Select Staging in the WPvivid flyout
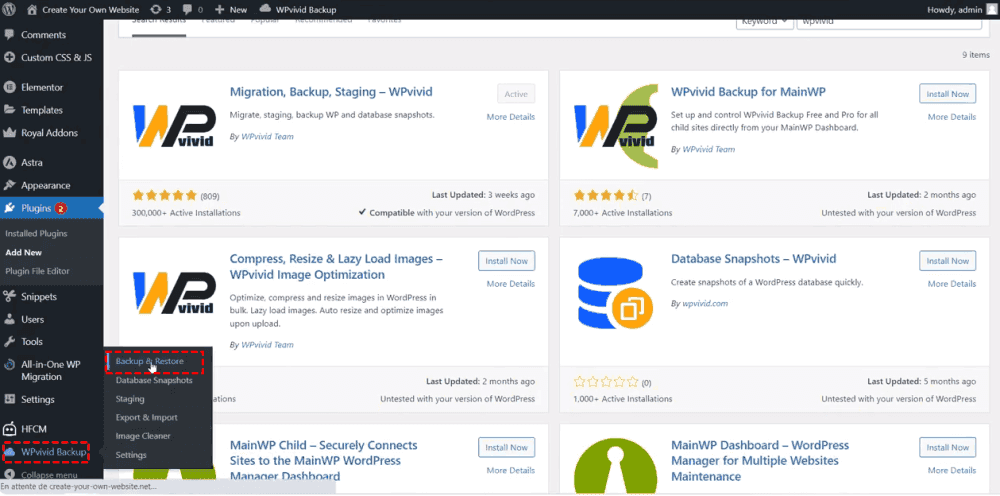 pyautogui.click(x=130, y=399)
